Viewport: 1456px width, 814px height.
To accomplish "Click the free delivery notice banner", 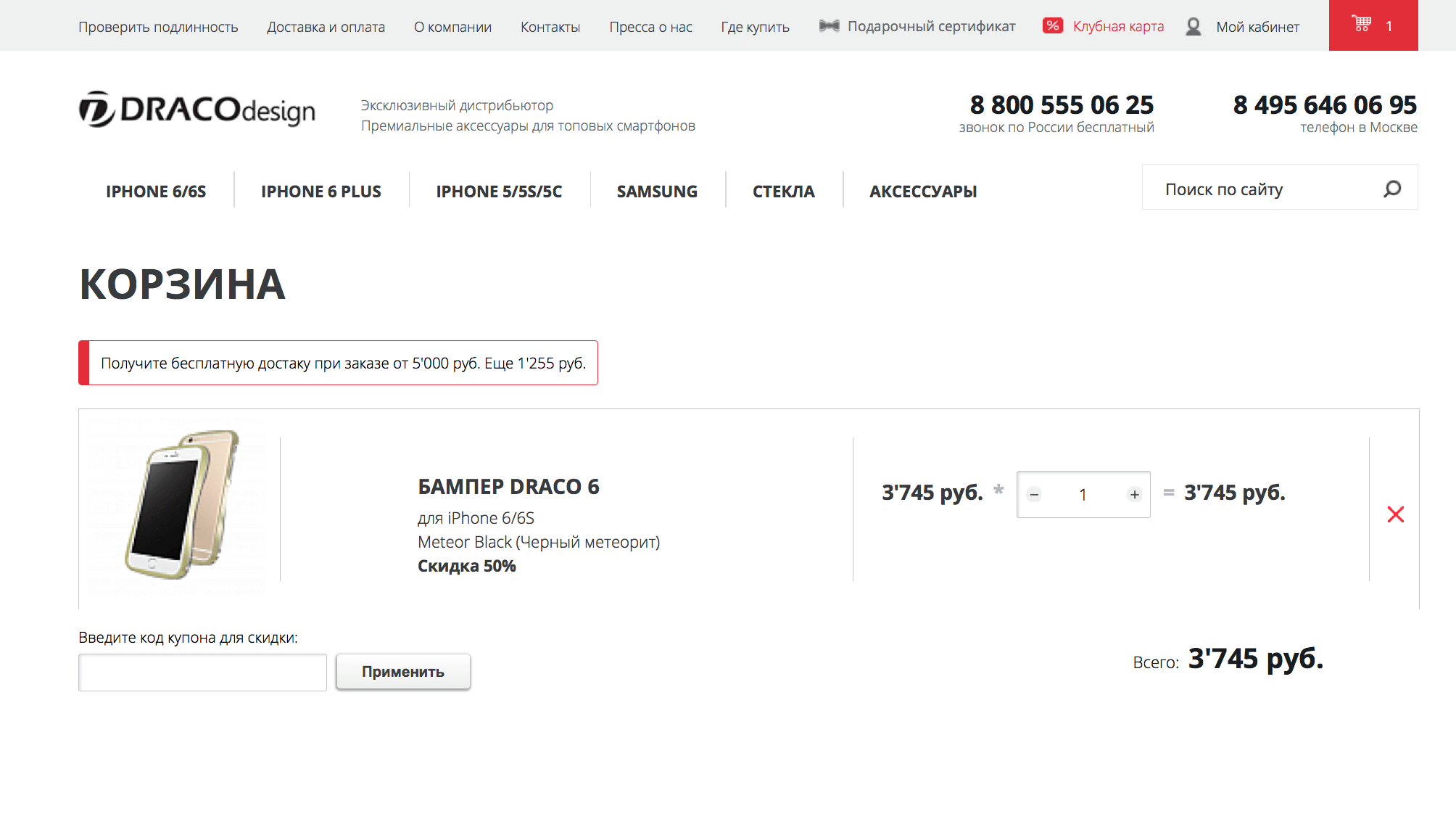I will point(338,363).
